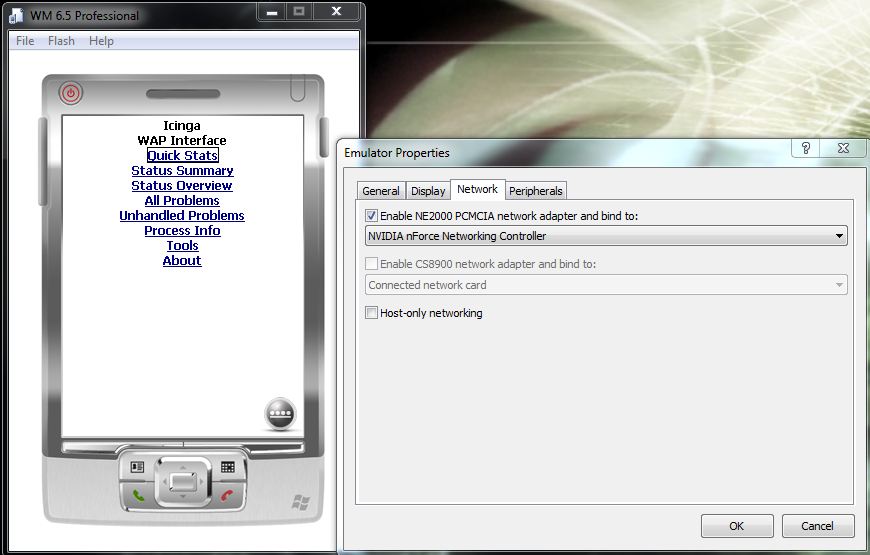
Task: Uncheck Enable NE2000 PCMCIA network adapter
Action: click(x=371, y=216)
